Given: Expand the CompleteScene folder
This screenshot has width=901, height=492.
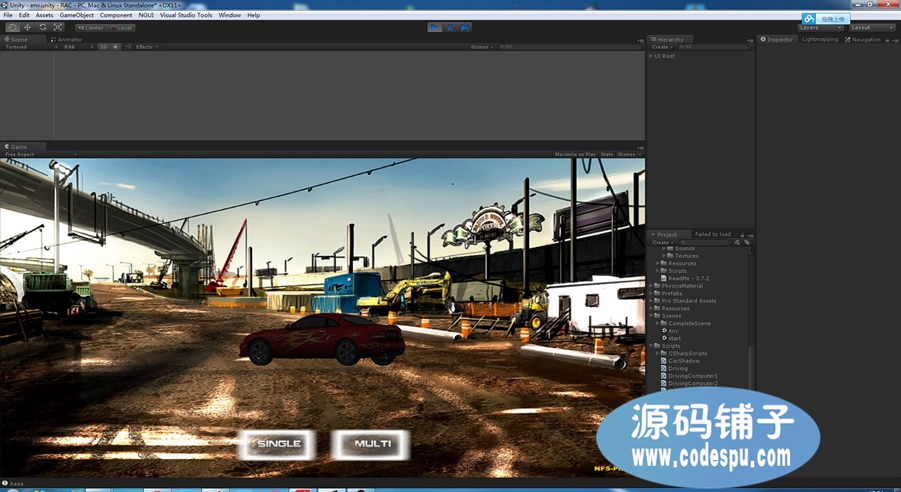Looking at the screenshot, I should 657,324.
